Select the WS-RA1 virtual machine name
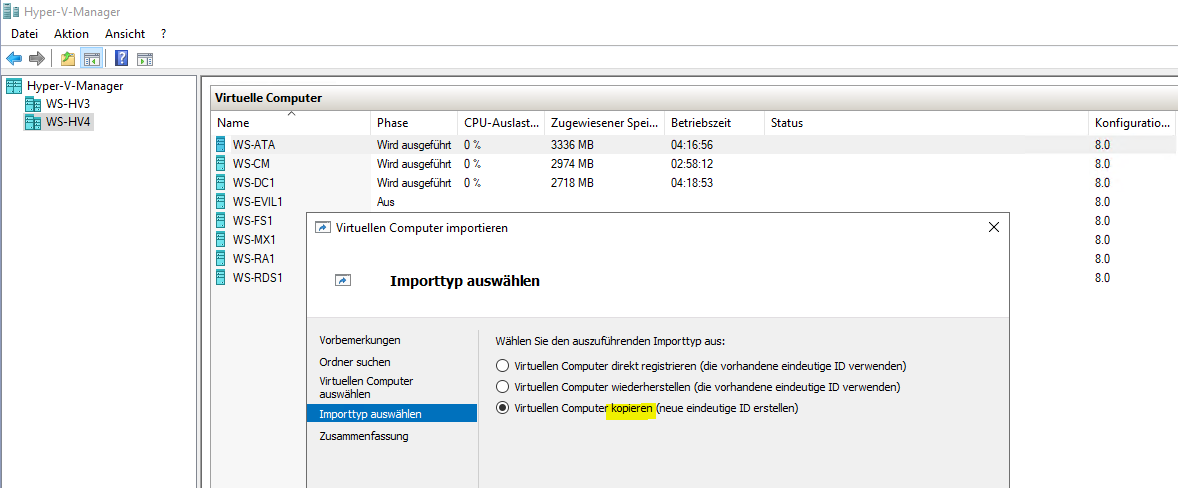1178x488 pixels. (x=253, y=258)
